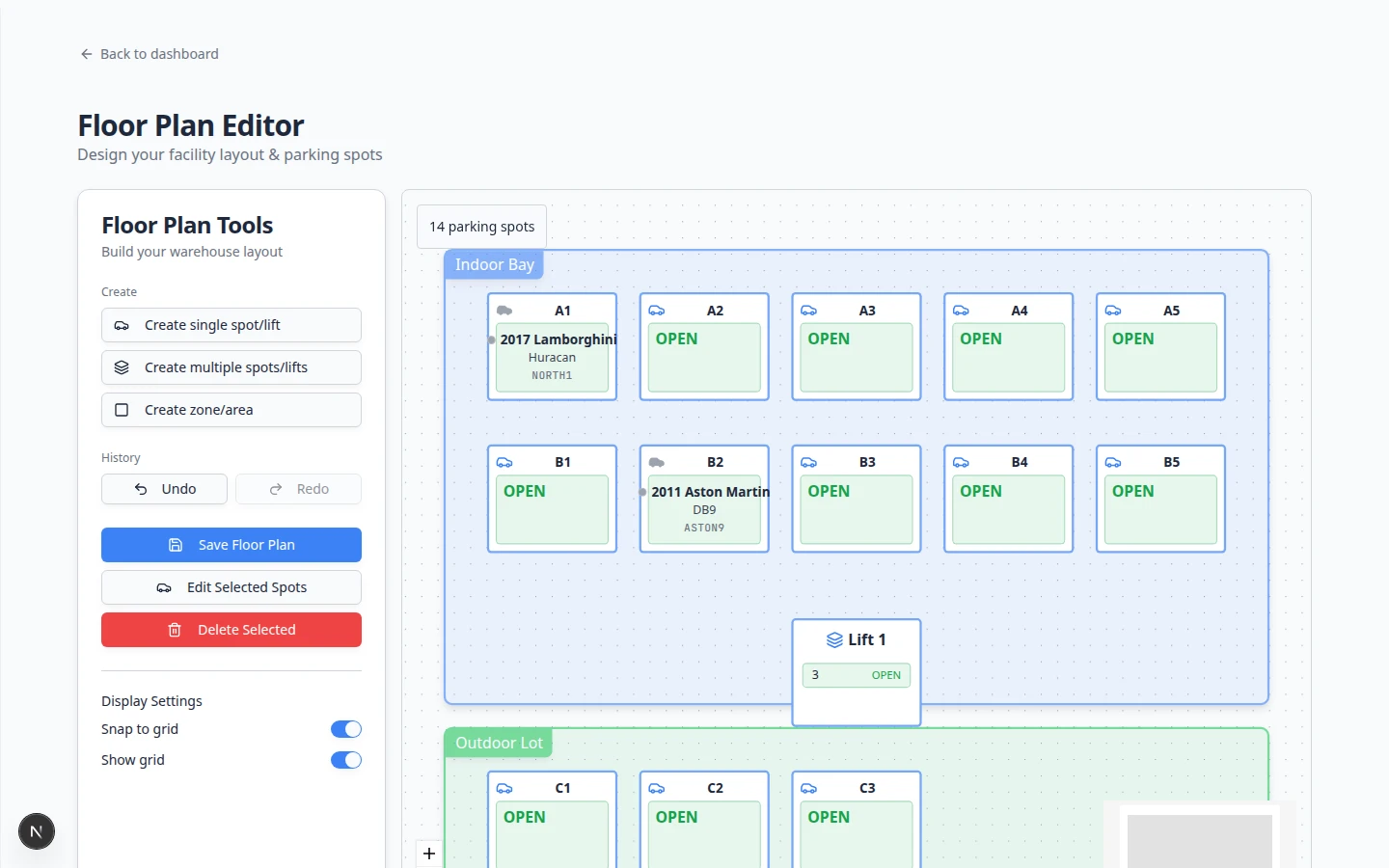Click the car icon on spot A1
The height and width of the screenshot is (868, 1389).
pyautogui.click(x=504, y=311)
